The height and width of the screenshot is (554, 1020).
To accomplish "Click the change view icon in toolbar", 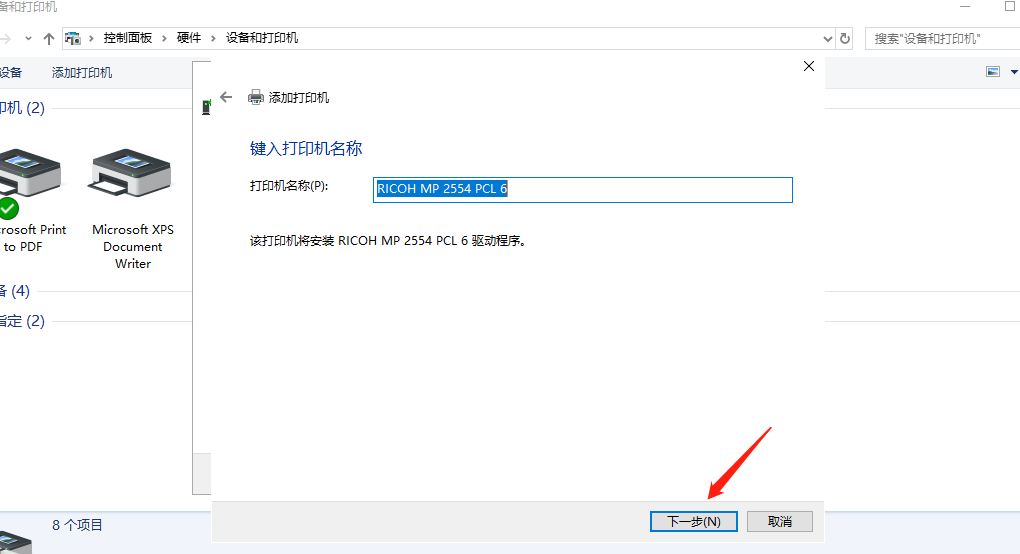I will pyautogui.click(x=992, y=72).
